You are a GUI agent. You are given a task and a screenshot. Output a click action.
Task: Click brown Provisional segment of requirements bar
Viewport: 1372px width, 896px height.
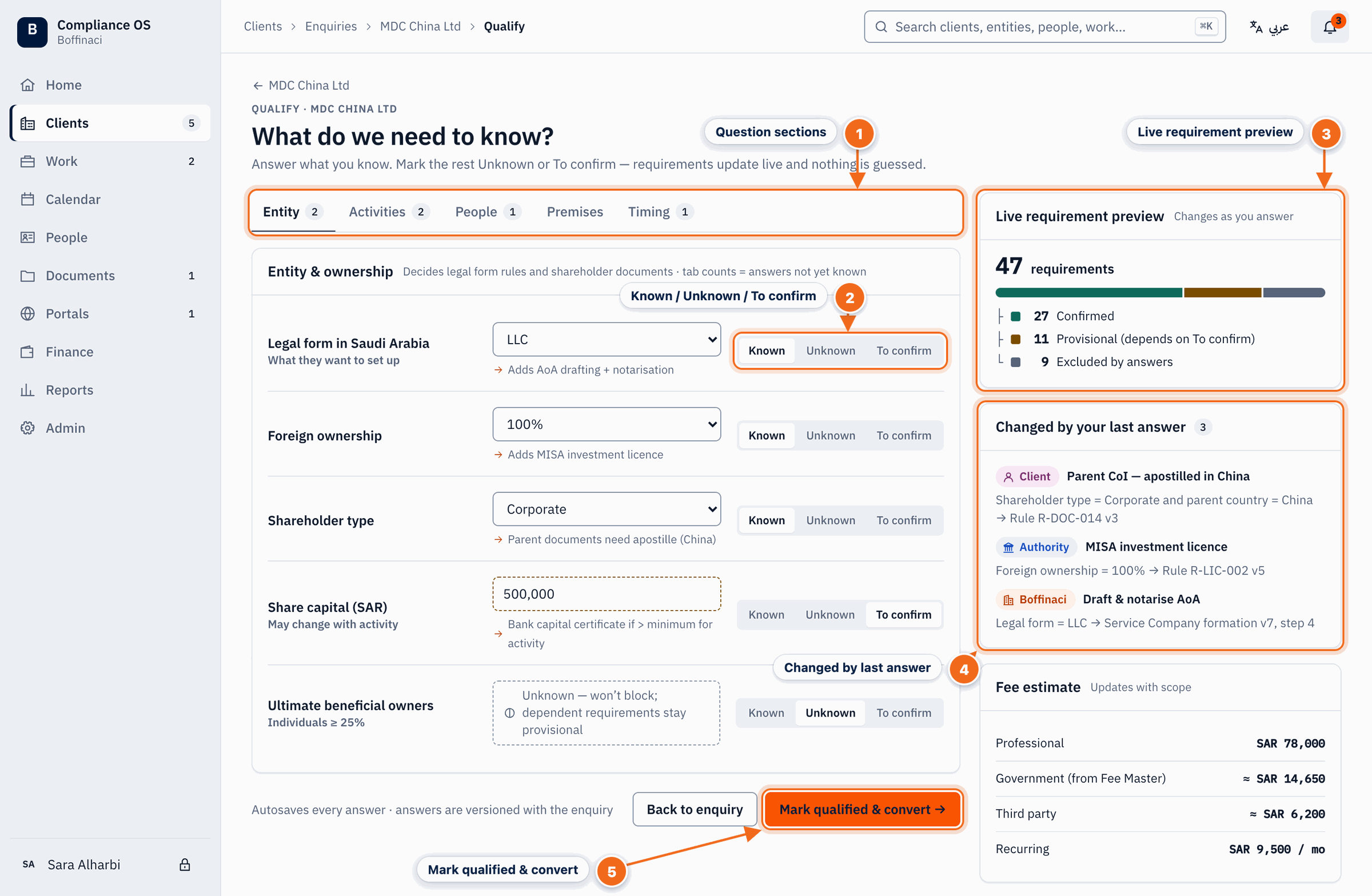click(1222, 292)
